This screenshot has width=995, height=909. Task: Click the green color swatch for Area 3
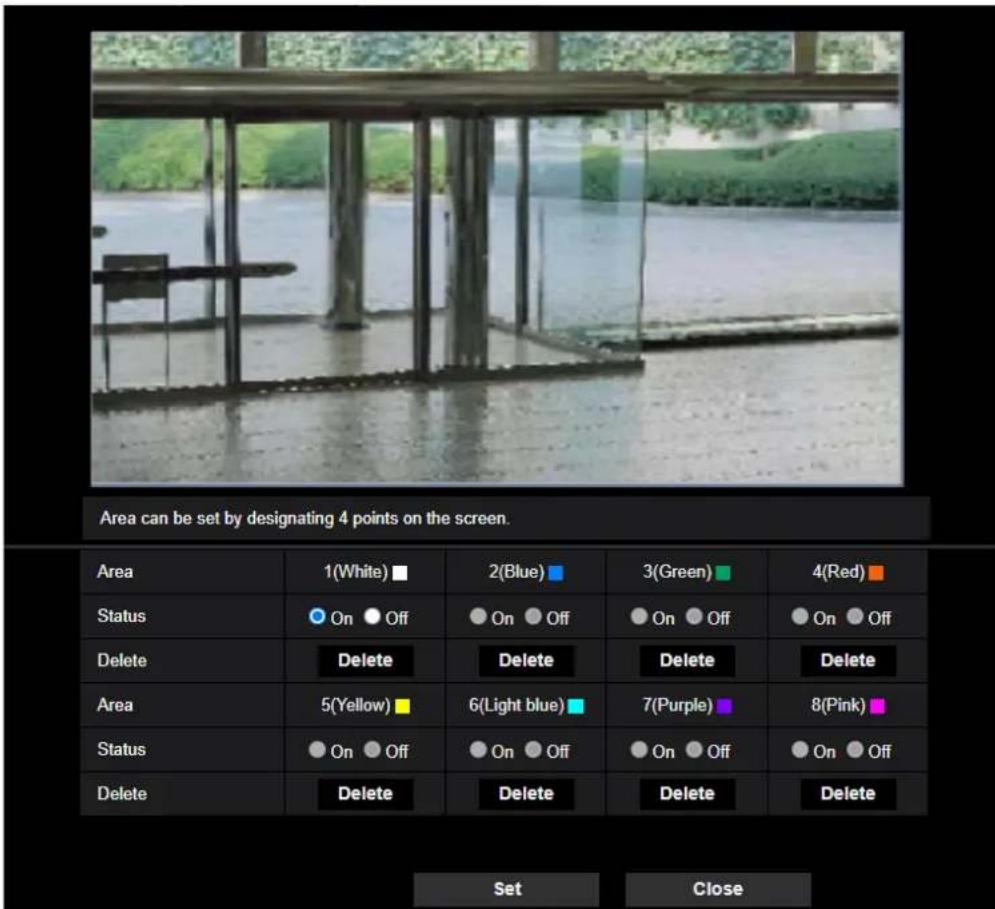pyautogui.click(x=723, y=573)
